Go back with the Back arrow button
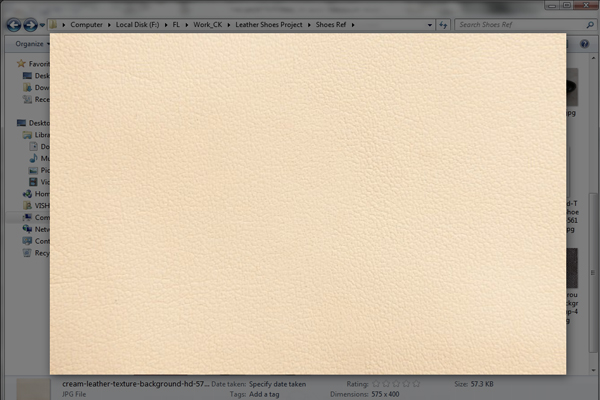The image size is (600, 400). tap(14, 25)
